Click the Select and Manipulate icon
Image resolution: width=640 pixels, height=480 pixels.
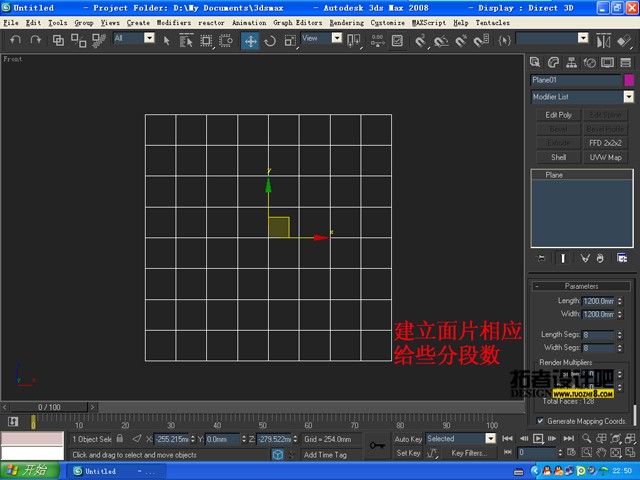point(378,40)
